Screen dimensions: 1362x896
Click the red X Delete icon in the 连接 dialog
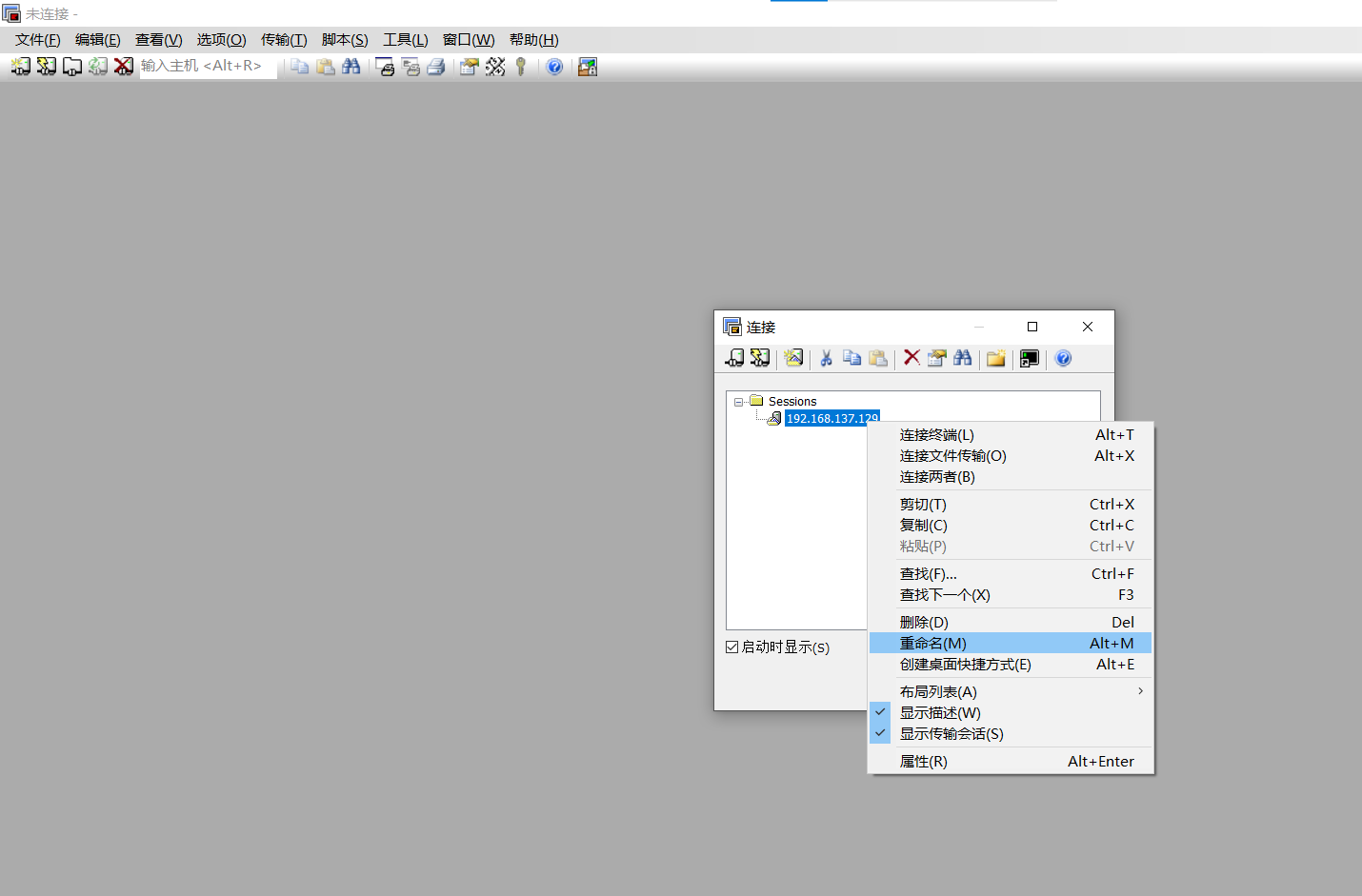[911, 358]
